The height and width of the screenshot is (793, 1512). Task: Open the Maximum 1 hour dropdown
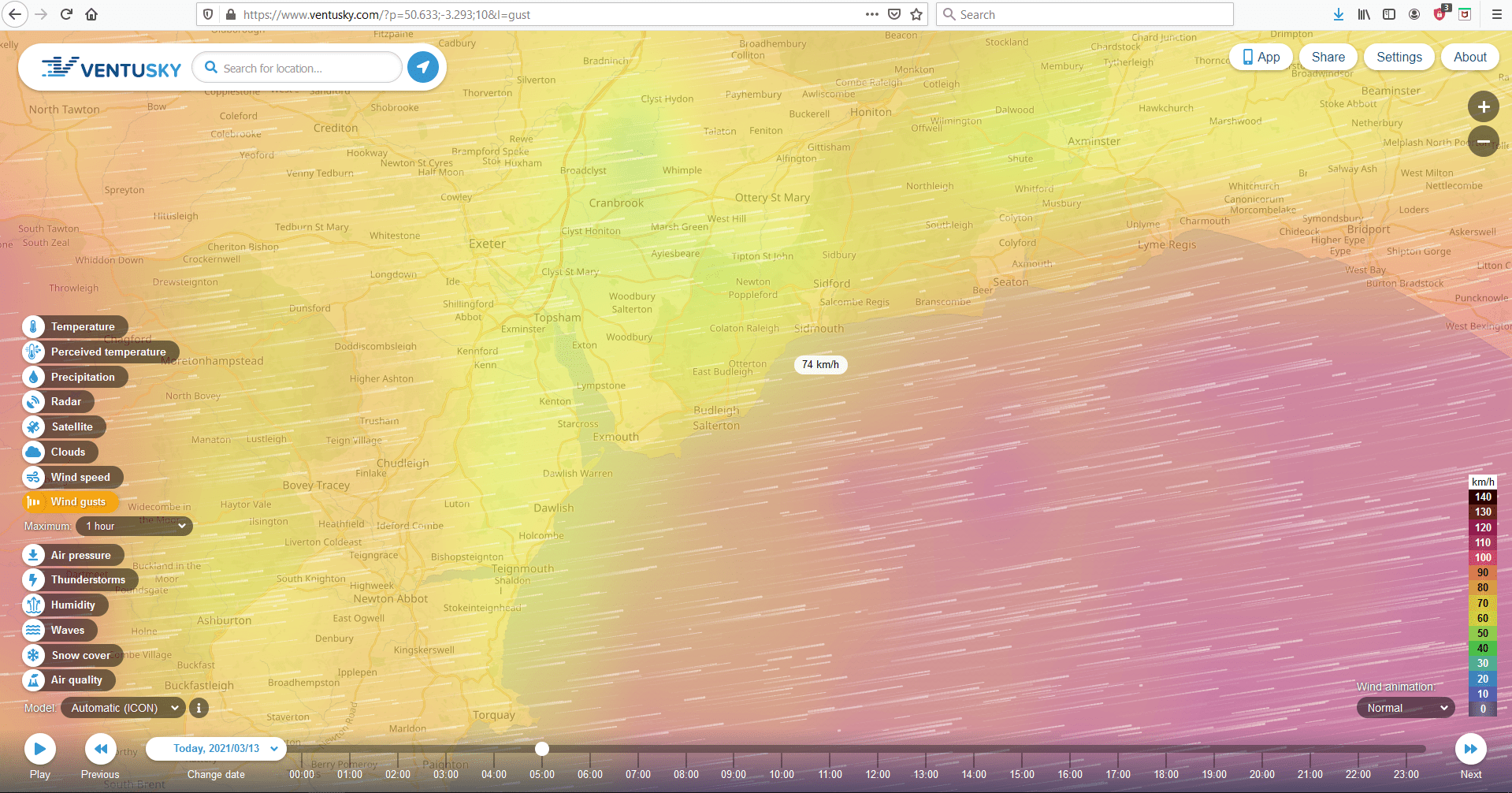pyautogui.click(x=135, y=526)
